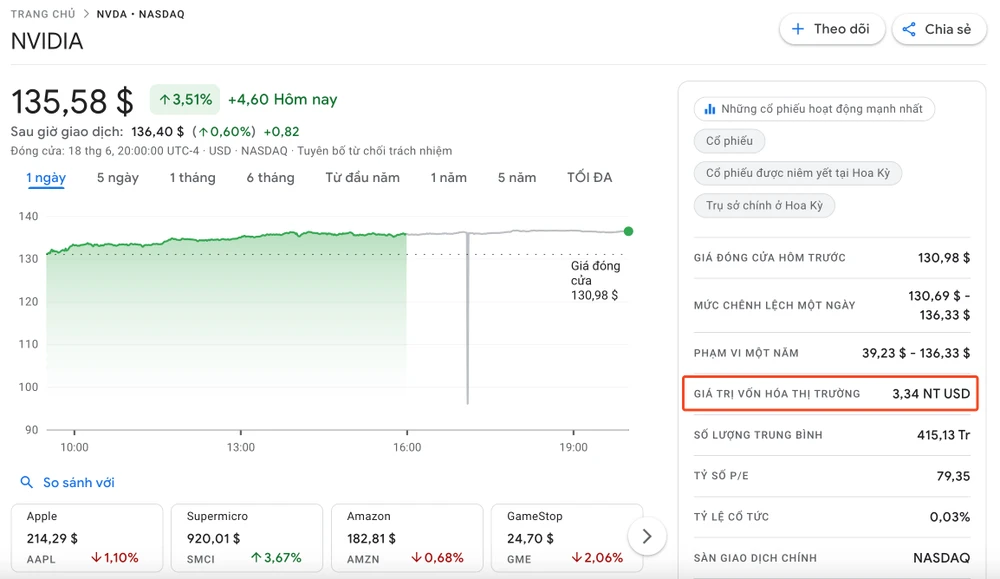The height and width of the screenshot is (579, 1000).
Task: Click the green end-point dot on chart
Action: [x=628, y=231]
